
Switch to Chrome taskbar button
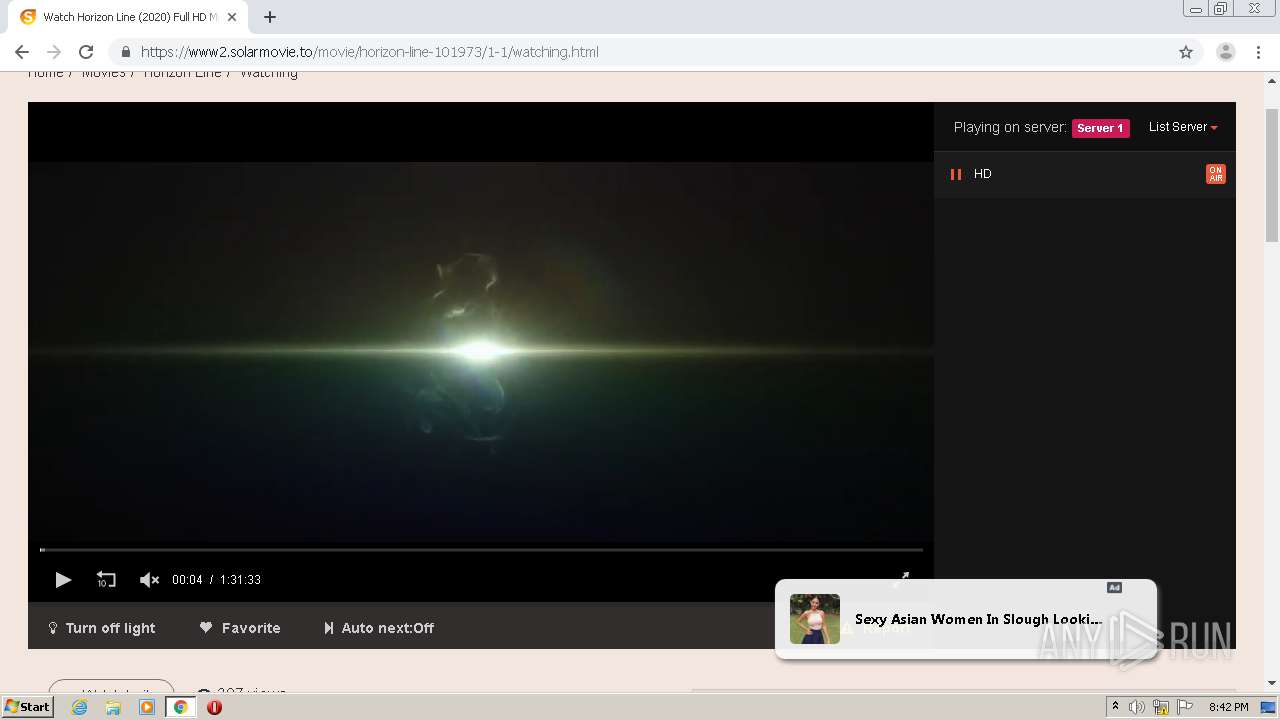pos(180,707)
